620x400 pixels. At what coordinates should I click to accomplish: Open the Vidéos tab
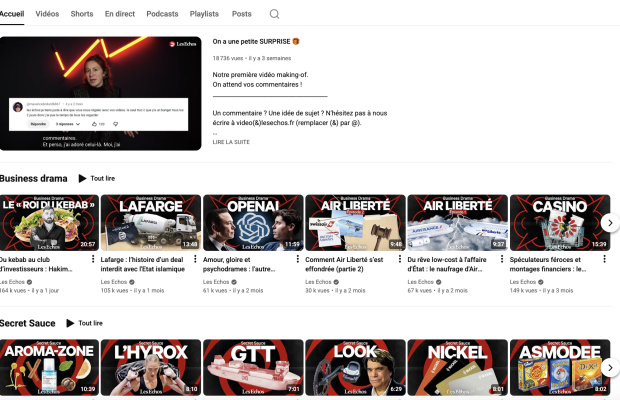[x=47, y=14]
